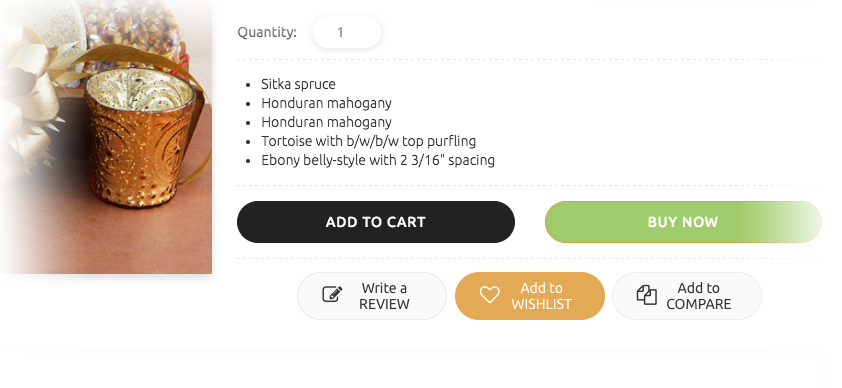Image resolution: width=842 pixels, height=388 pixels.
Task: Click the REVIEW word in the review button
Action: (384, 304)
